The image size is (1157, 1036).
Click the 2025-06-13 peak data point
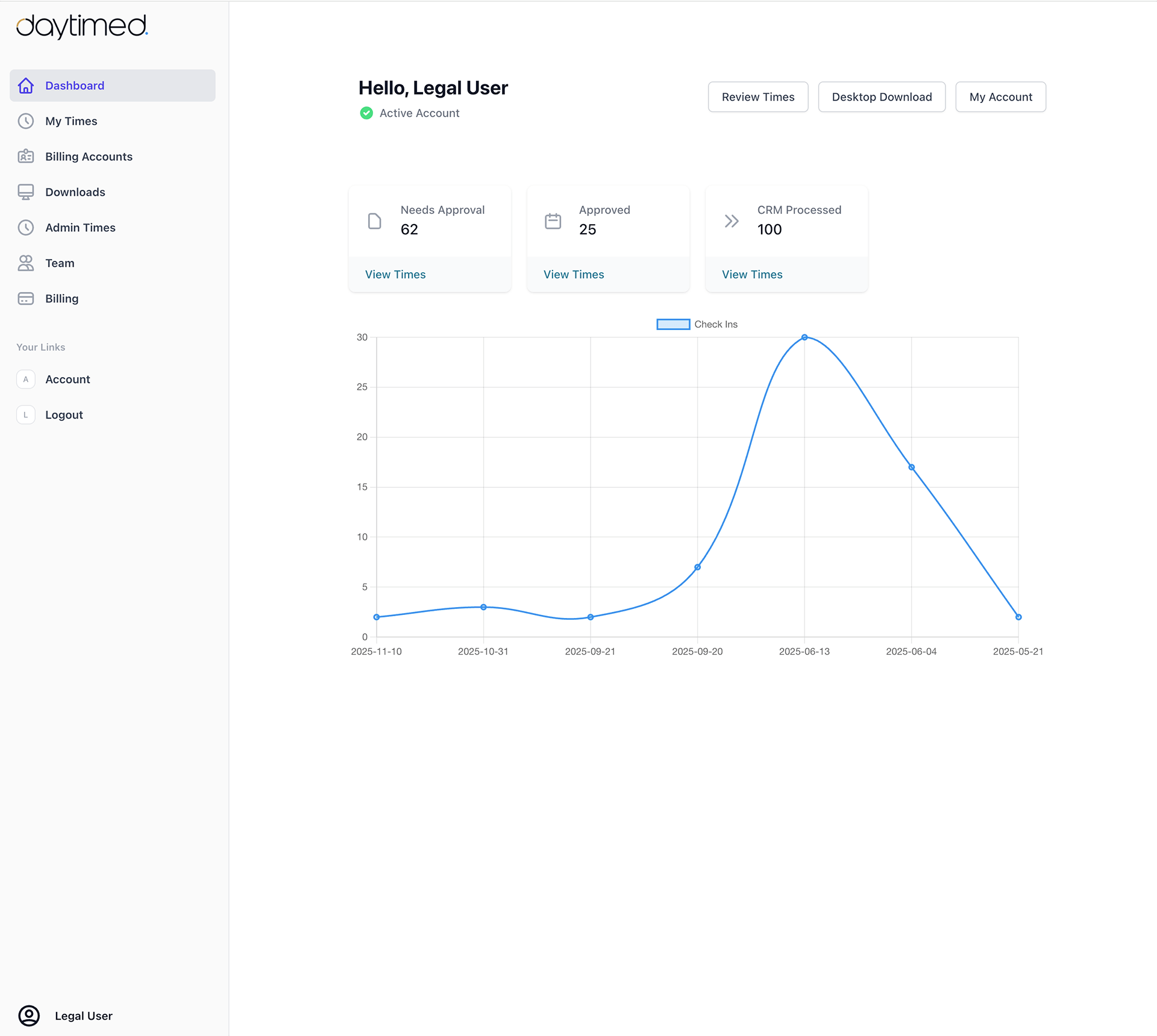click(804, 337)
